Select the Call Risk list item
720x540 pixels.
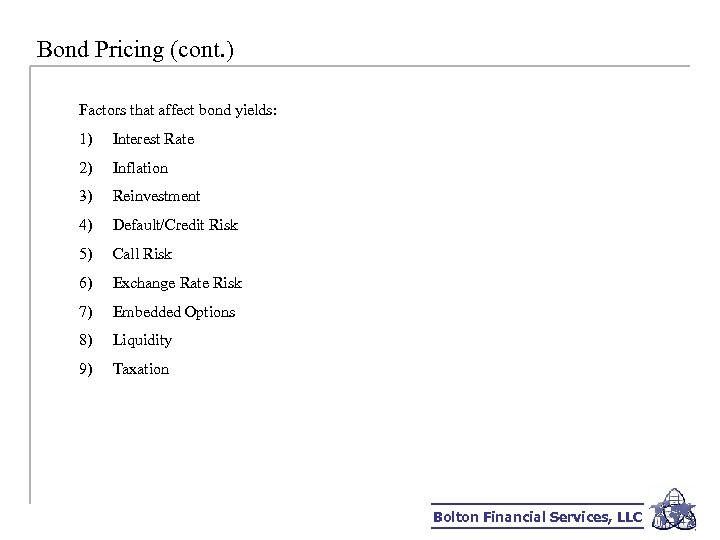coord(143,254)
